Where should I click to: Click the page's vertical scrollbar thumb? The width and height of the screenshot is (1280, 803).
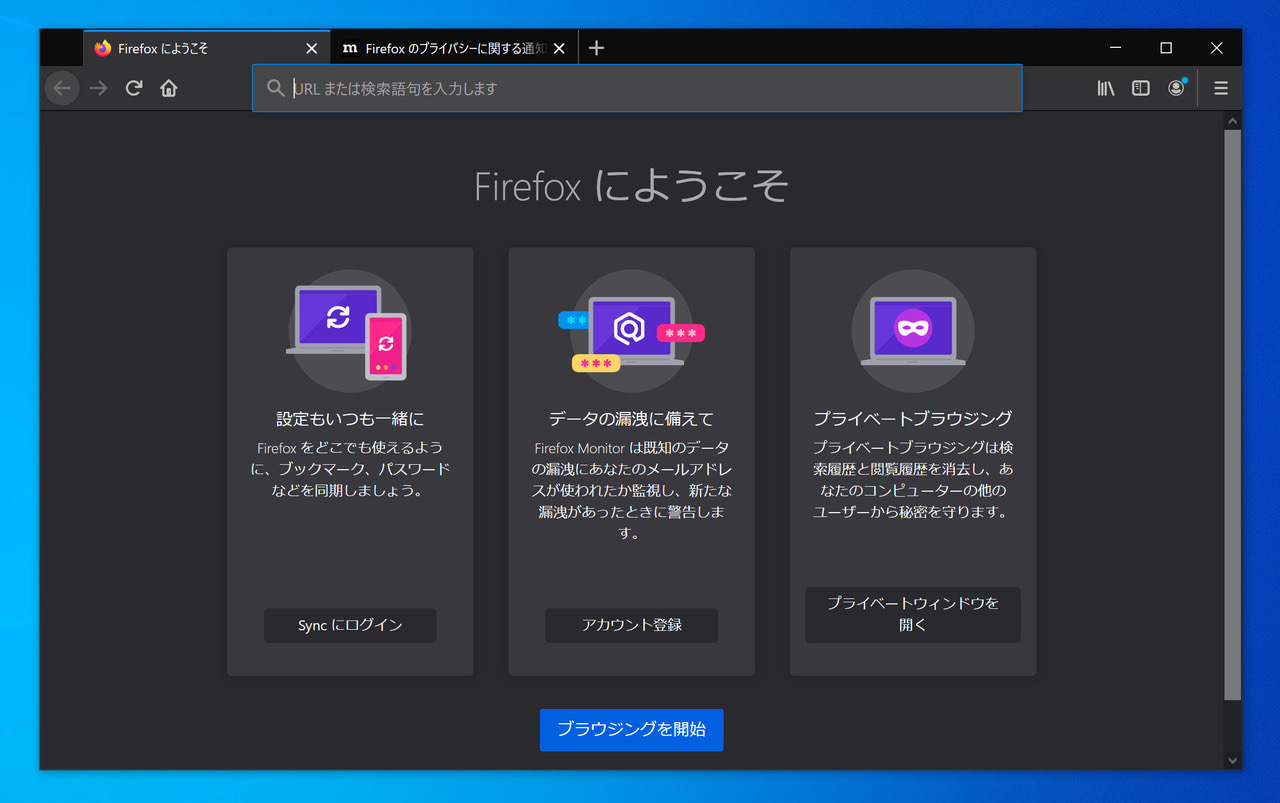click(x=1233, y=415)
